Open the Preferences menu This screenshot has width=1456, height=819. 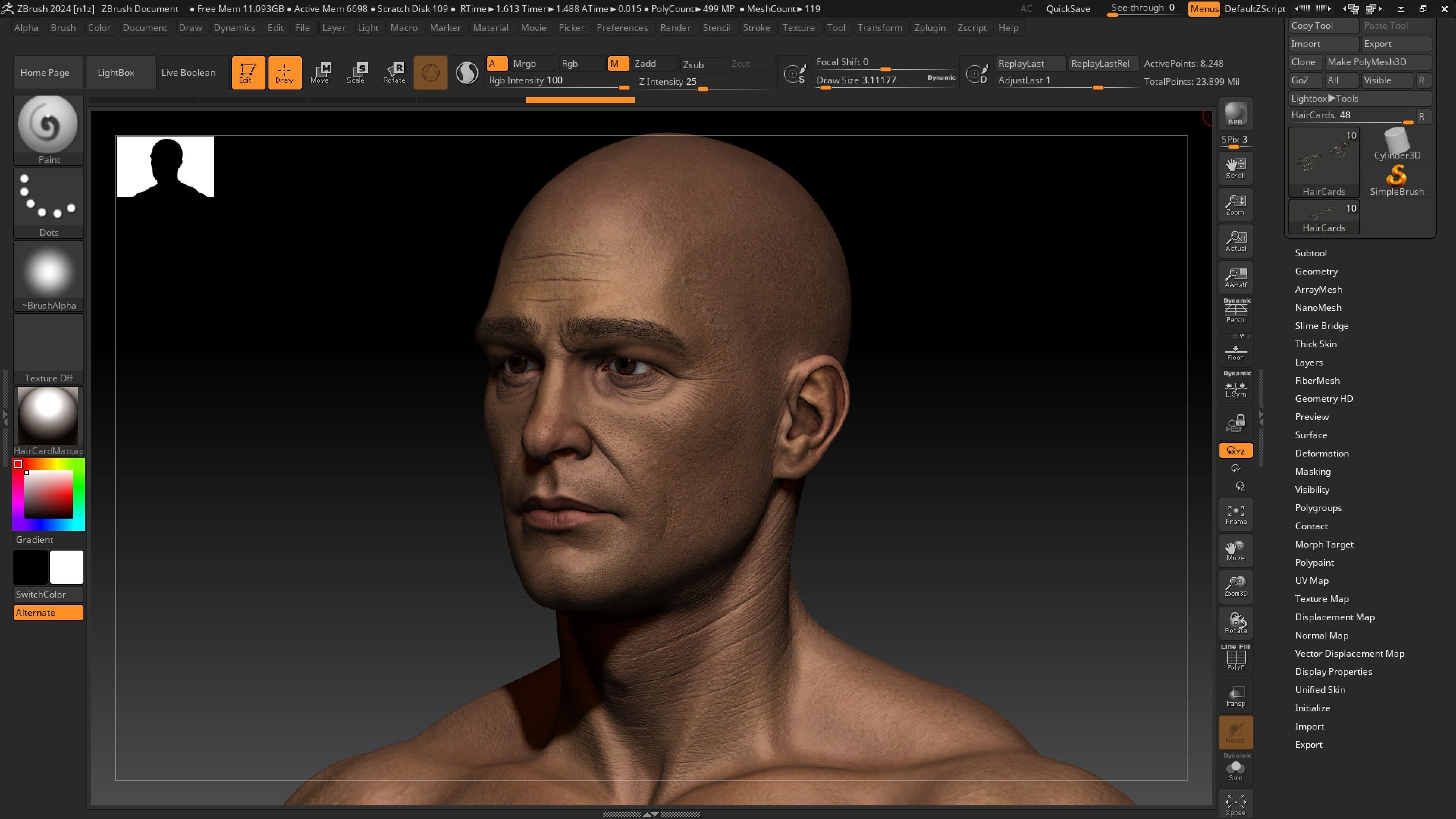click(622, 28)
